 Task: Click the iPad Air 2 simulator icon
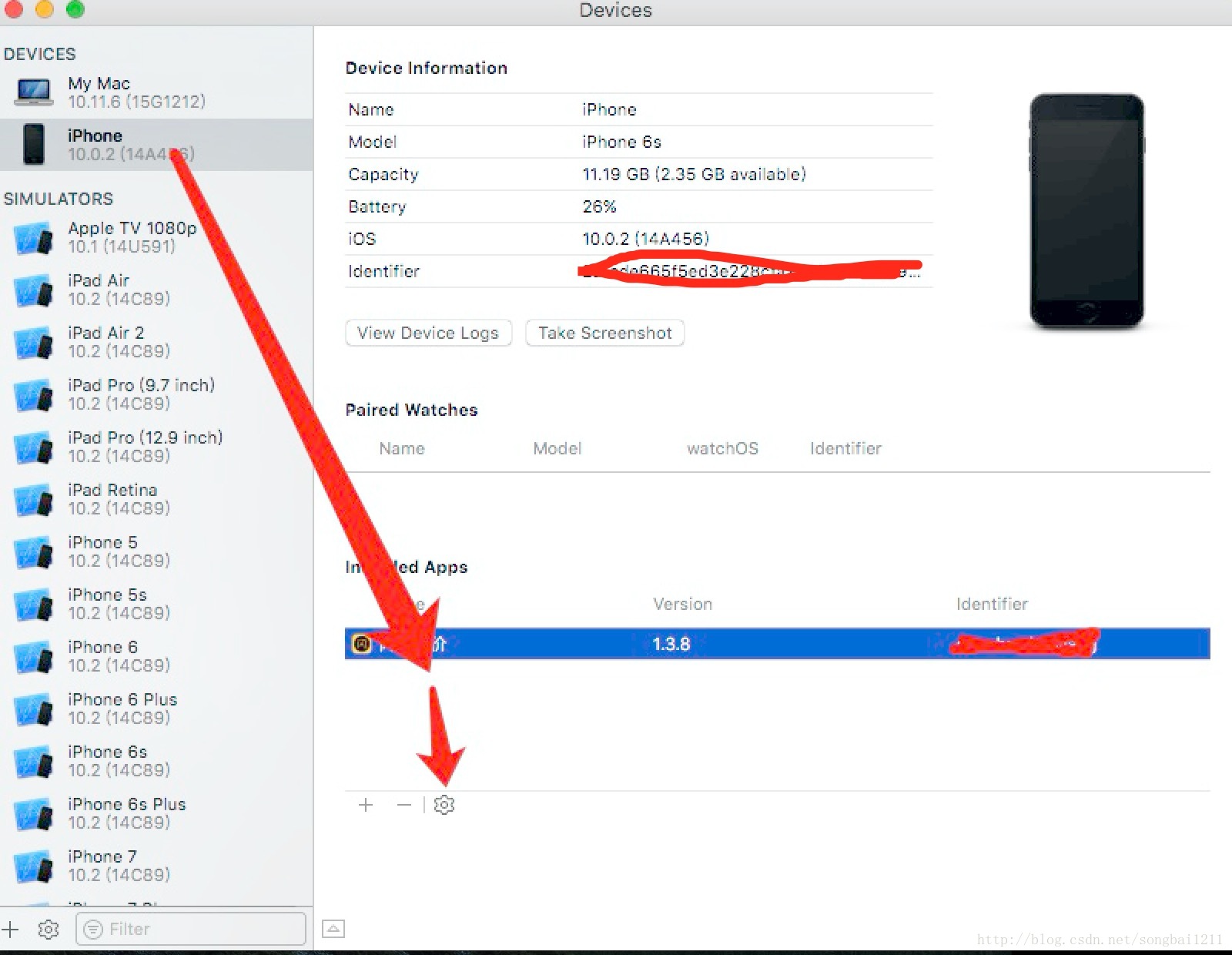click(x=34, y=343)
